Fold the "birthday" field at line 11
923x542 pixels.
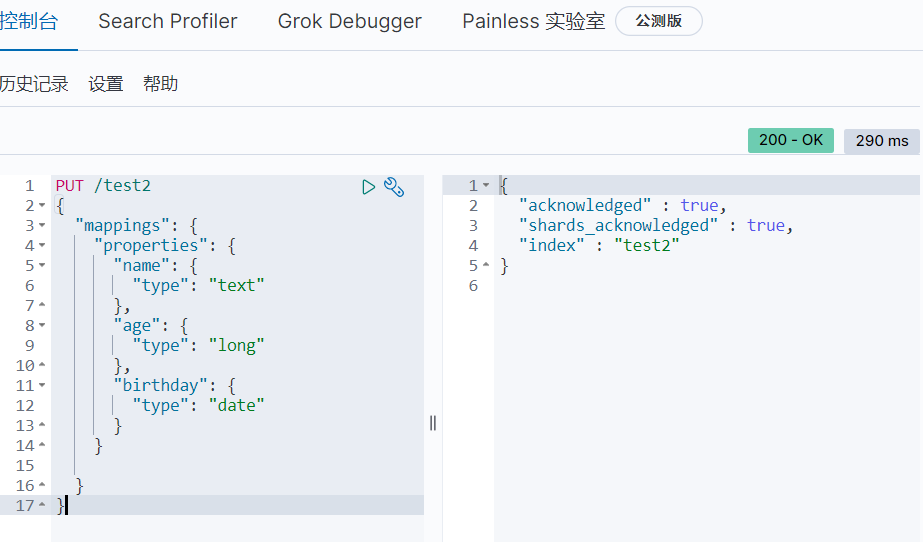click(x=42, y=386)
